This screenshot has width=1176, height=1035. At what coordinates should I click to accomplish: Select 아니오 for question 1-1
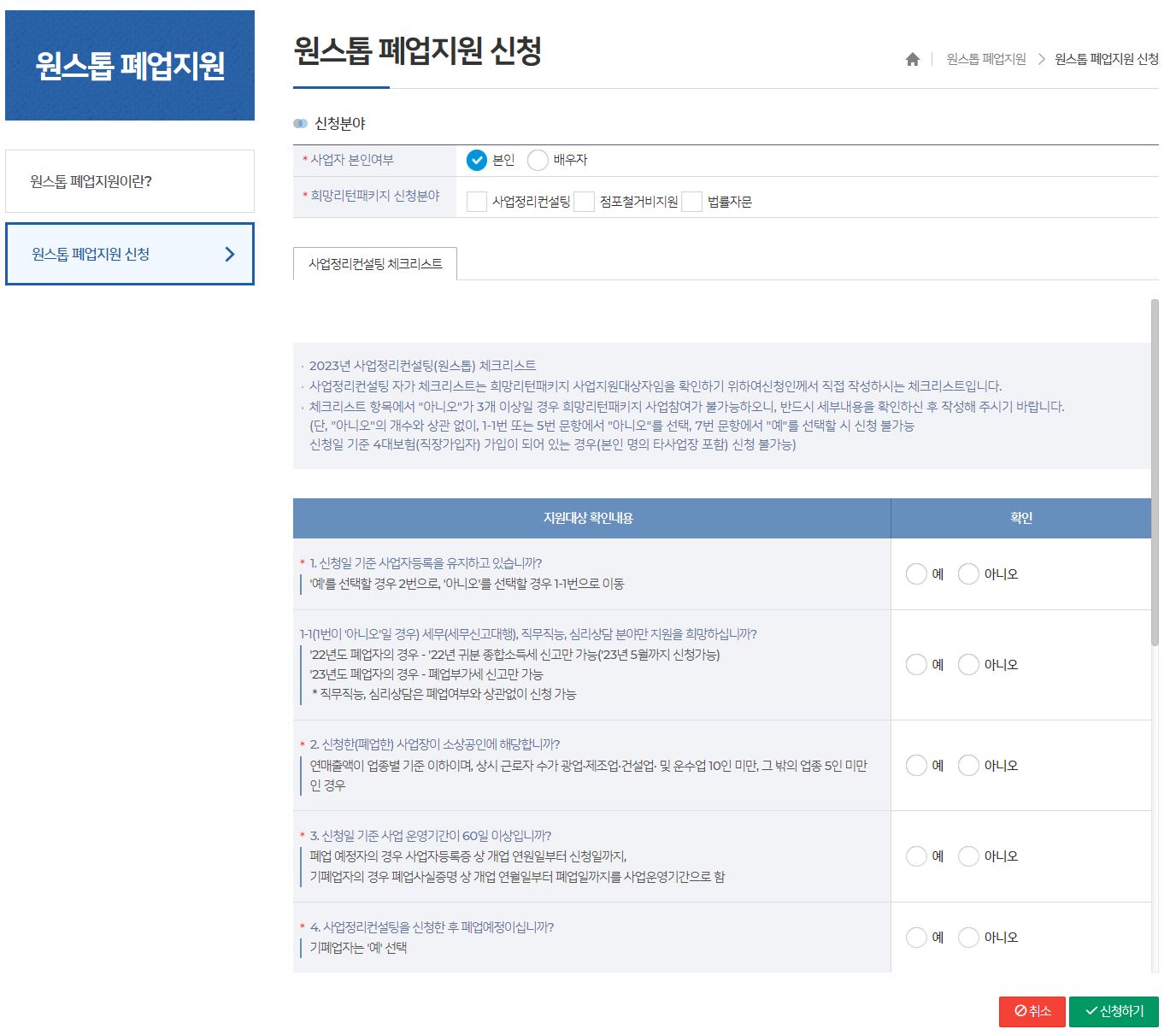point(968,664)
